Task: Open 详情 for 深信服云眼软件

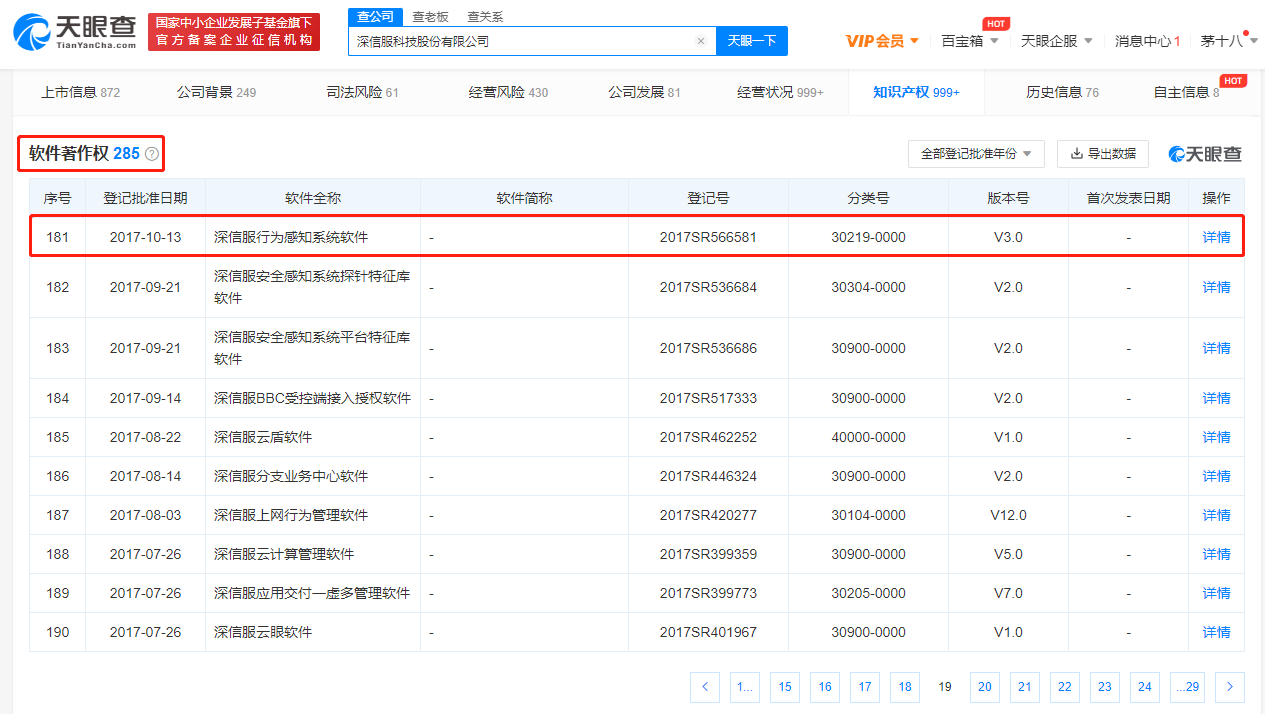Action: point(1216,632)
